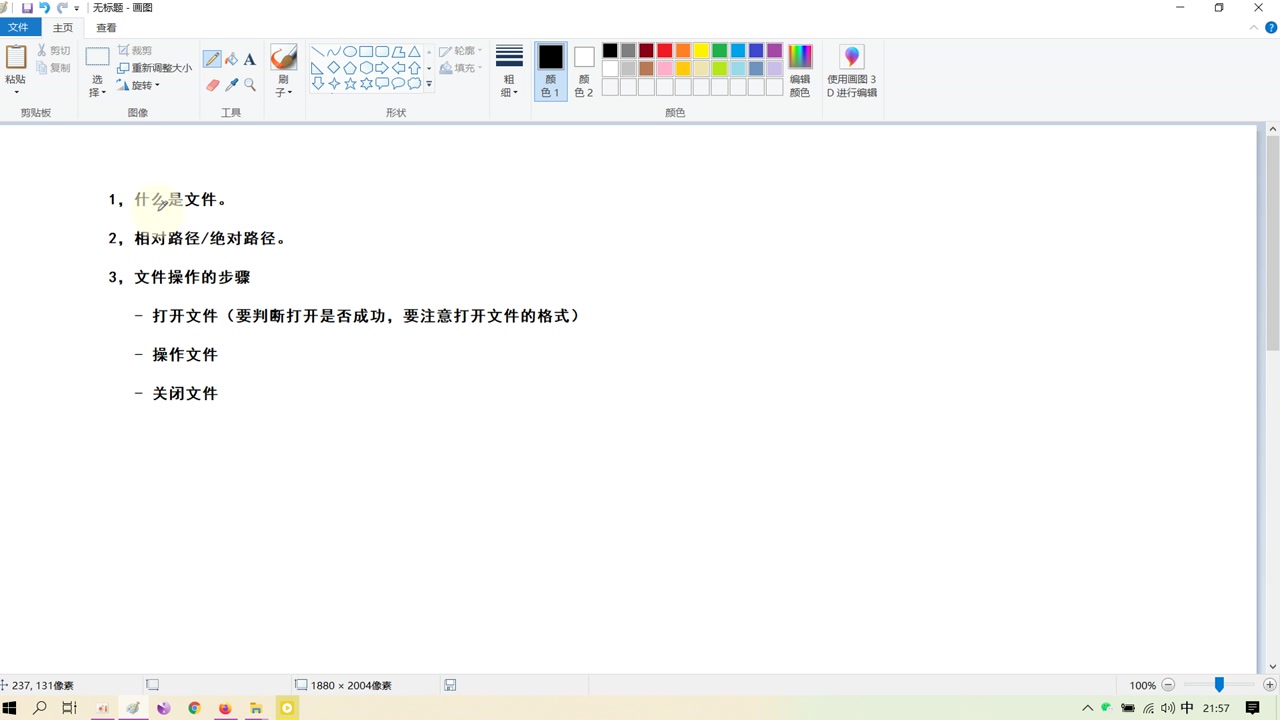Expand the shapes gallery more arrow

click(x=429, y=84)
